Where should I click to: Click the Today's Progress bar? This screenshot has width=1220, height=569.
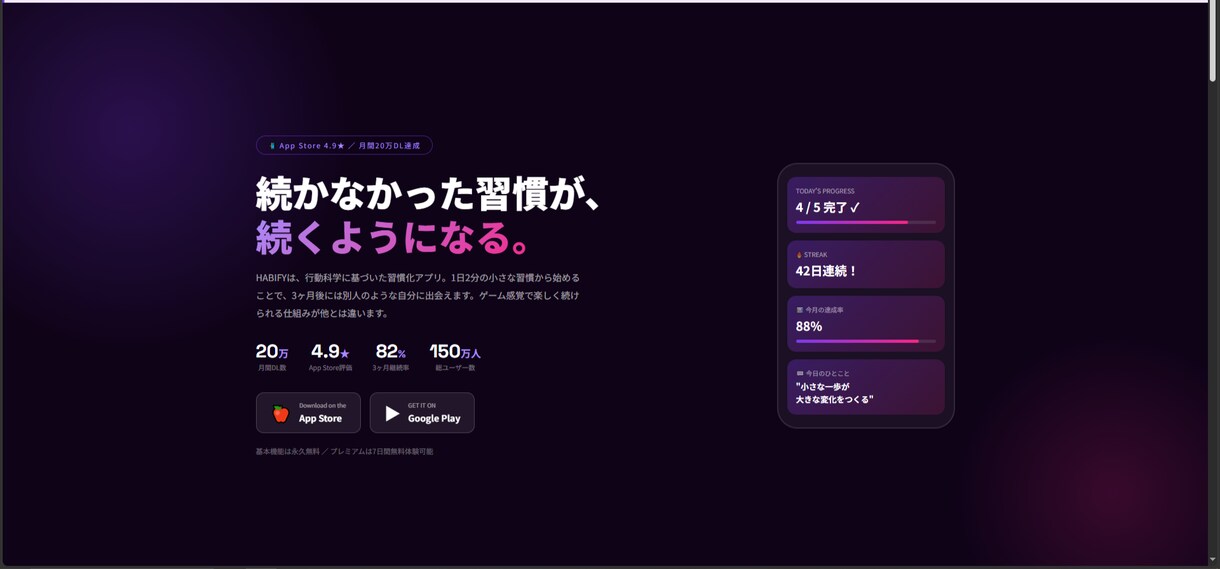pos(866,222)
